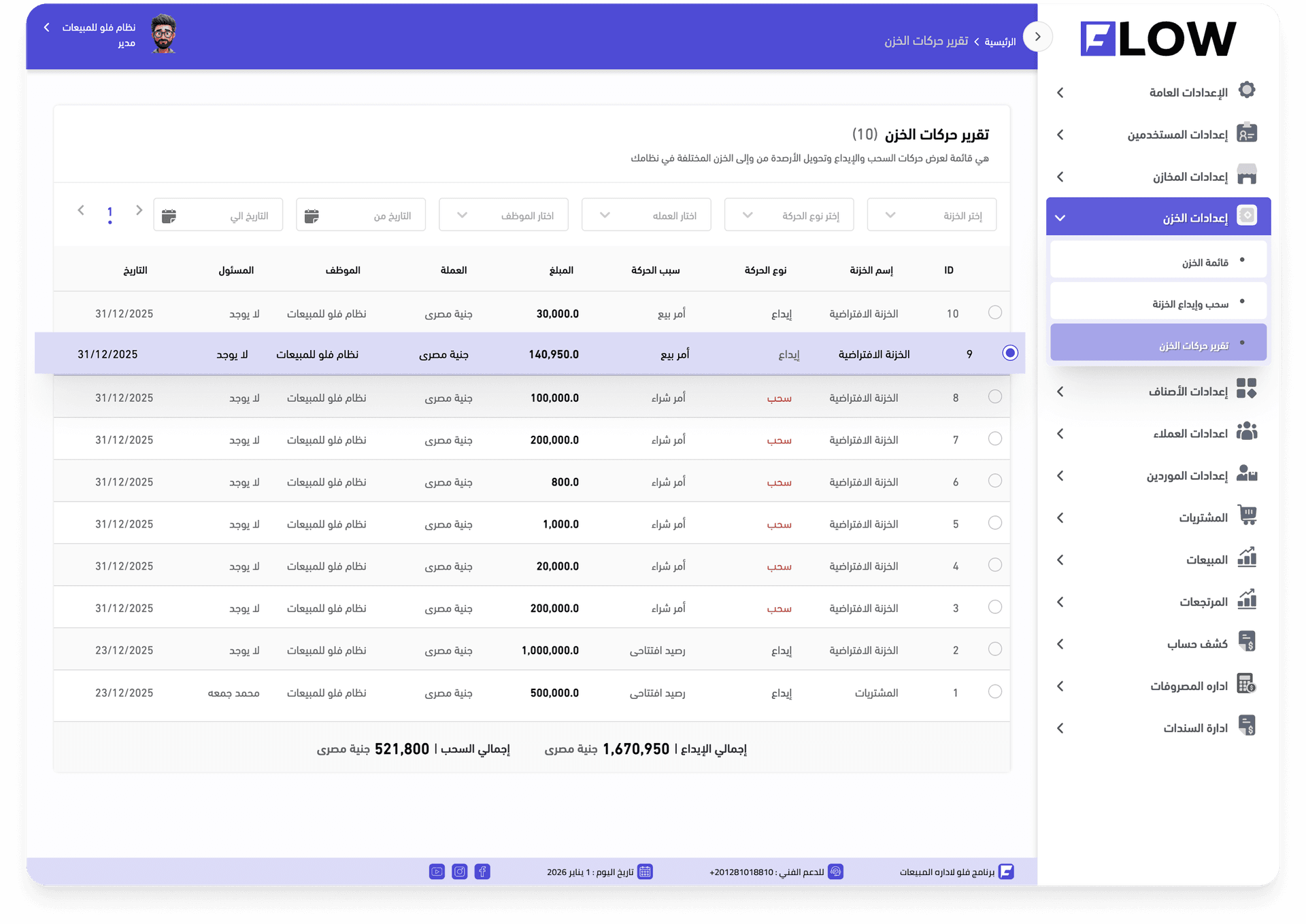Deselect the radio button on row ID 9
The height and width of the screenshot is (924, 1306).
tap(1009, 353)
